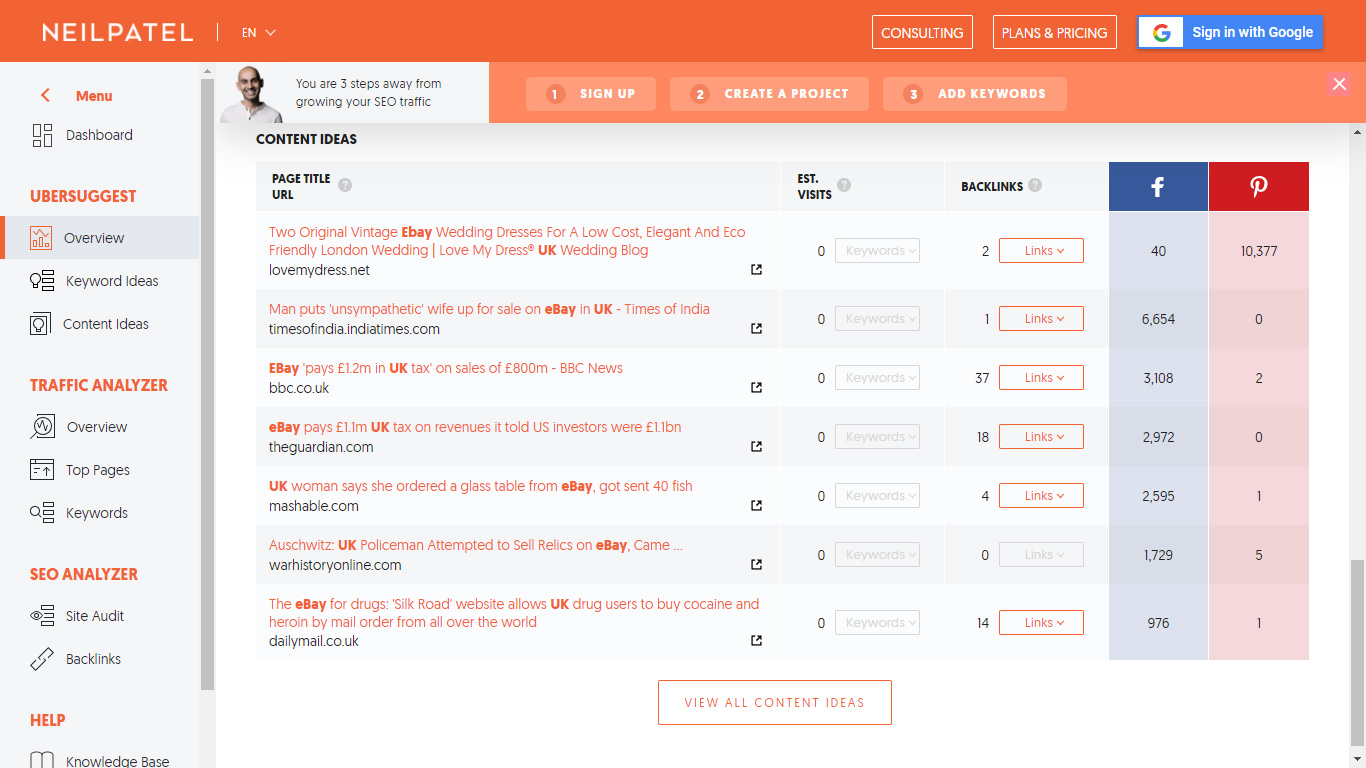Click the Sign Up step button
Viewport: 1366px width, 768px height.
pyautogui.click(x=591, y=94)
